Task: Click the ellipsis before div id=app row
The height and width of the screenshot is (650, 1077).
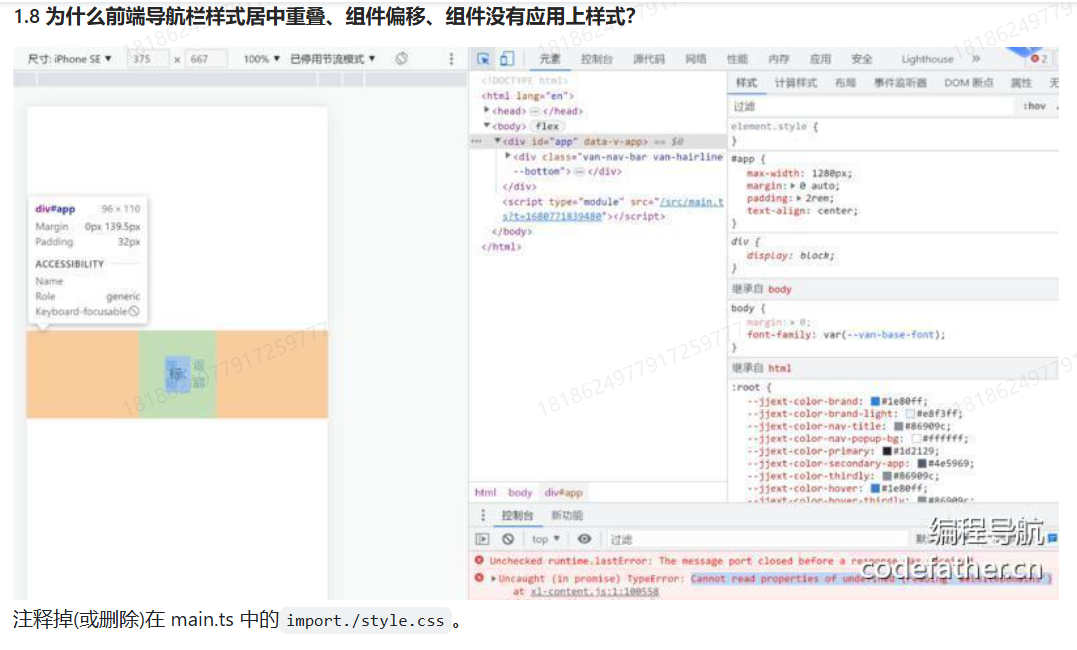Action: pyautogui.click(x=476, y=142)
